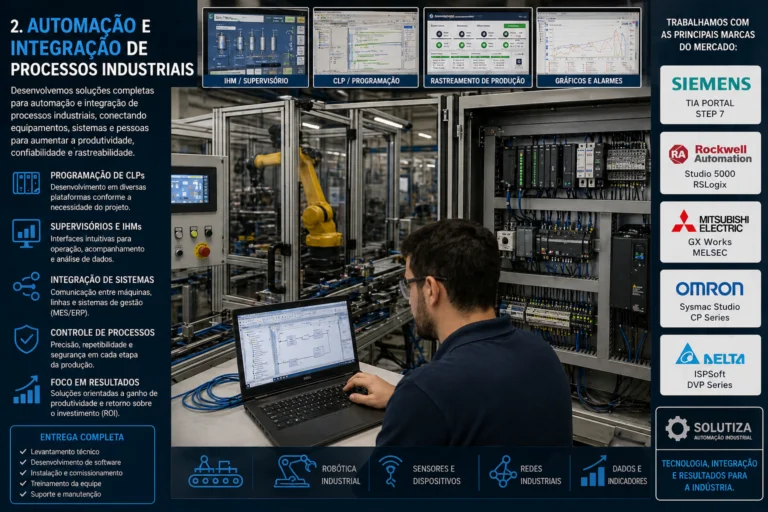Click the 'Controle de Processos' heading
This screenshot has height=512, width=768.
click(102, 332)
